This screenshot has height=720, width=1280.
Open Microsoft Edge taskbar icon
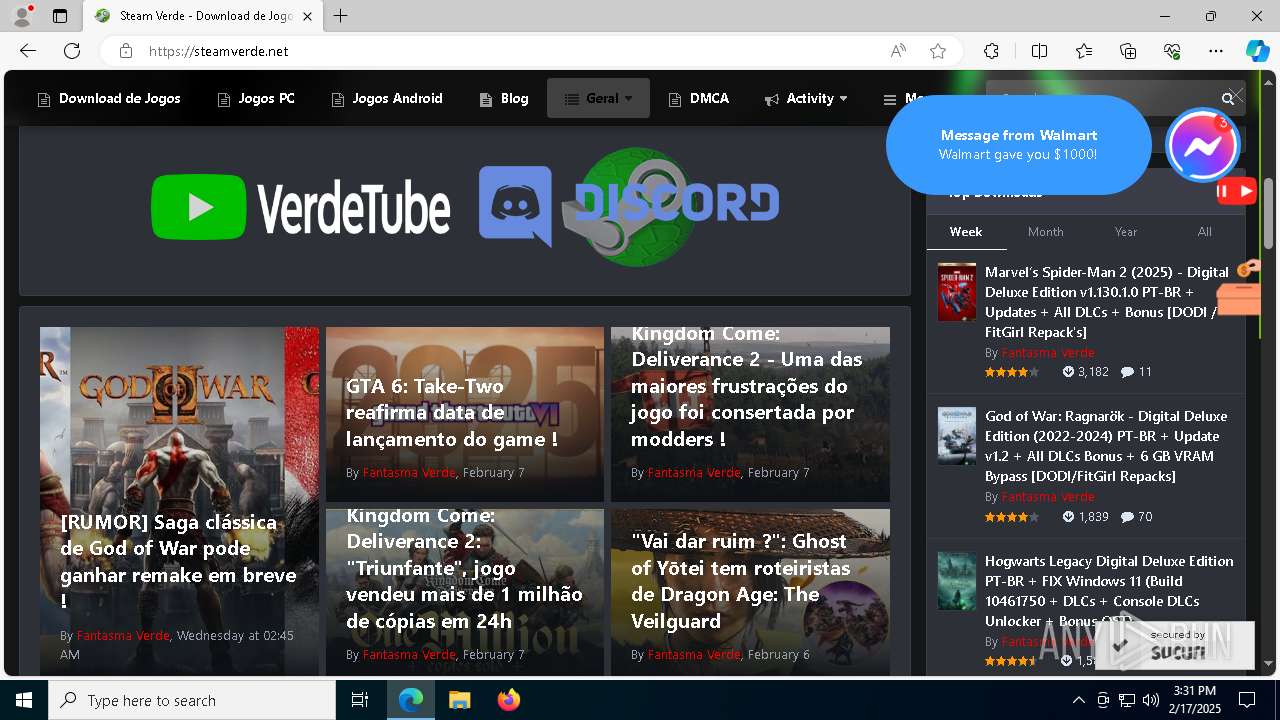(411, 700)
